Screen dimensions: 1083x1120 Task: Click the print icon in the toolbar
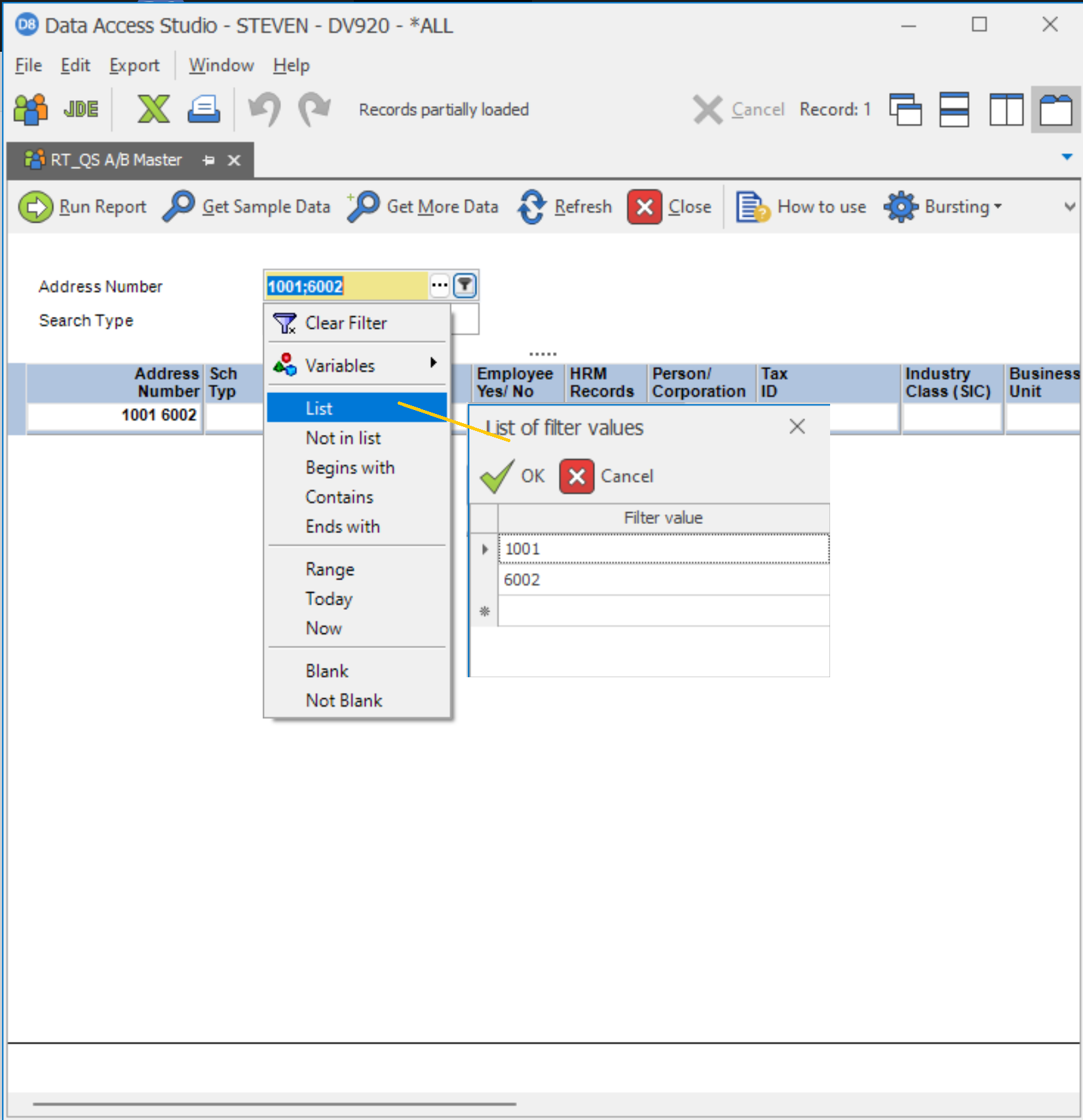(x=204, y=109)
